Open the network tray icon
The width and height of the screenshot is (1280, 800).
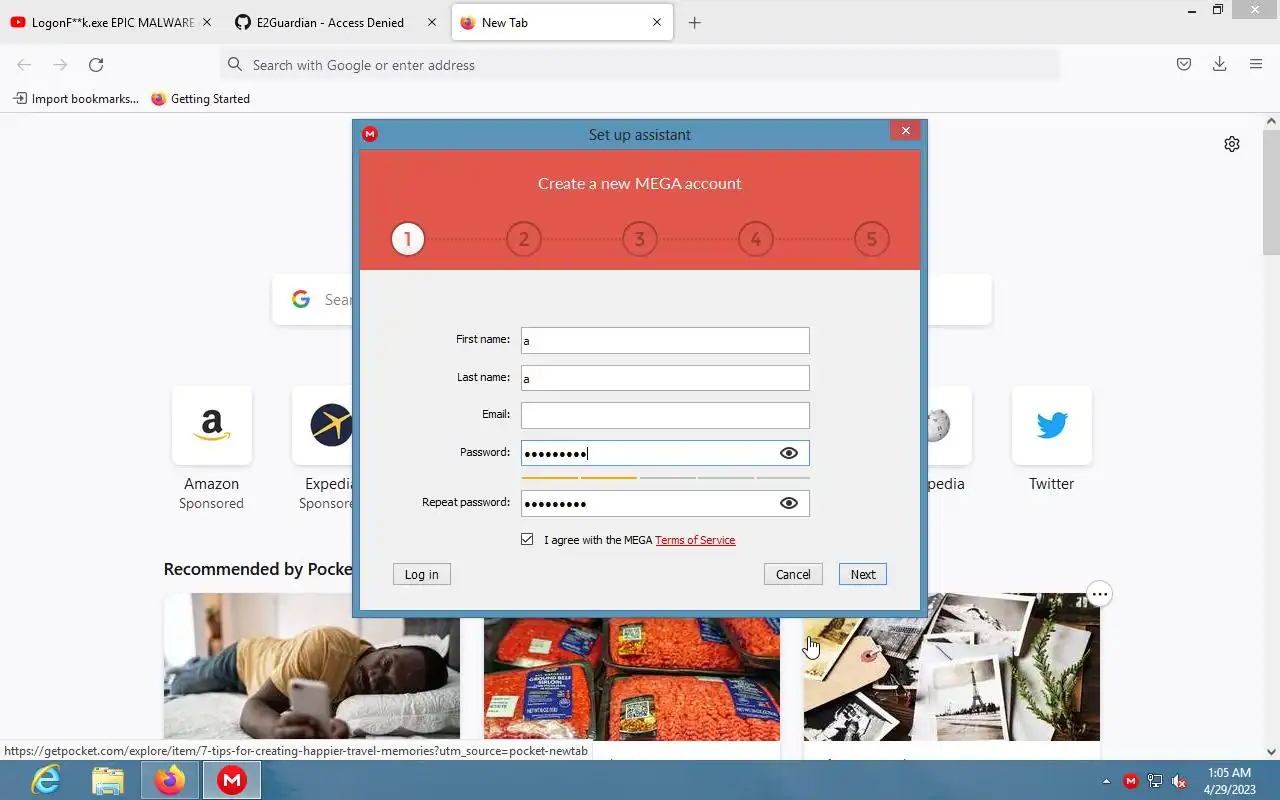pos(1155,781)
